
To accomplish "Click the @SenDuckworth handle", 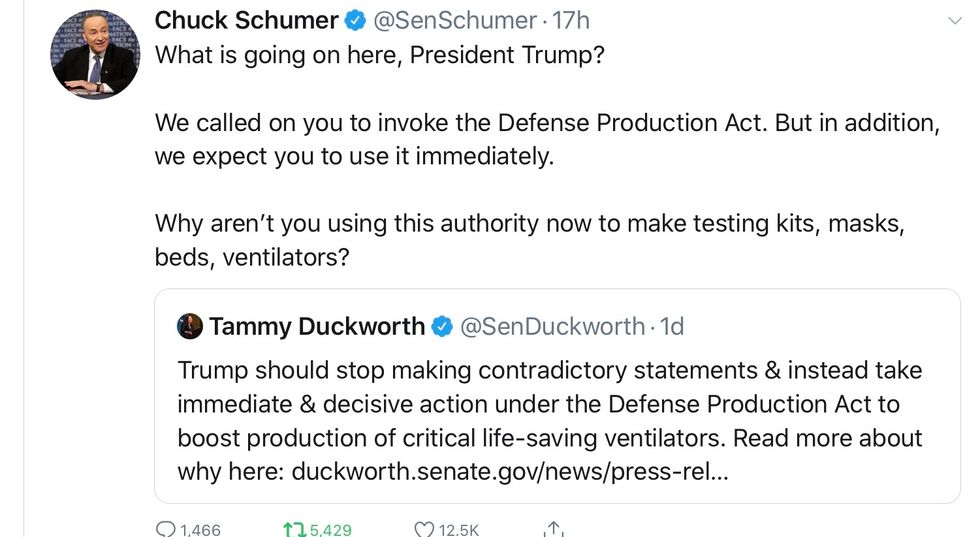I will pos(551,326).
